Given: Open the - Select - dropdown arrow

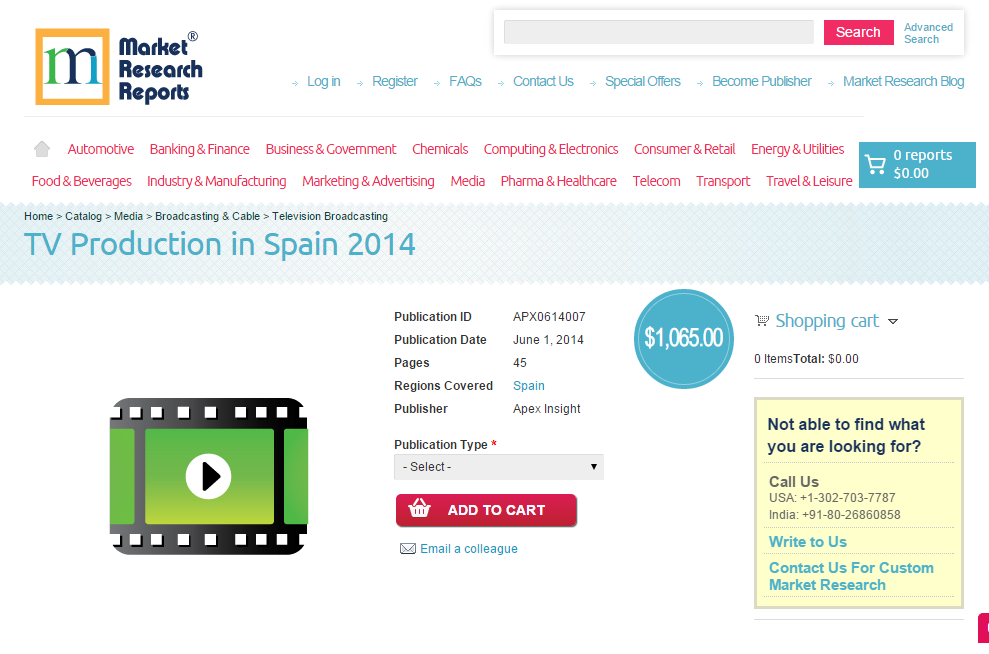Looking at the screenshot, I should (x=594, y=467).
